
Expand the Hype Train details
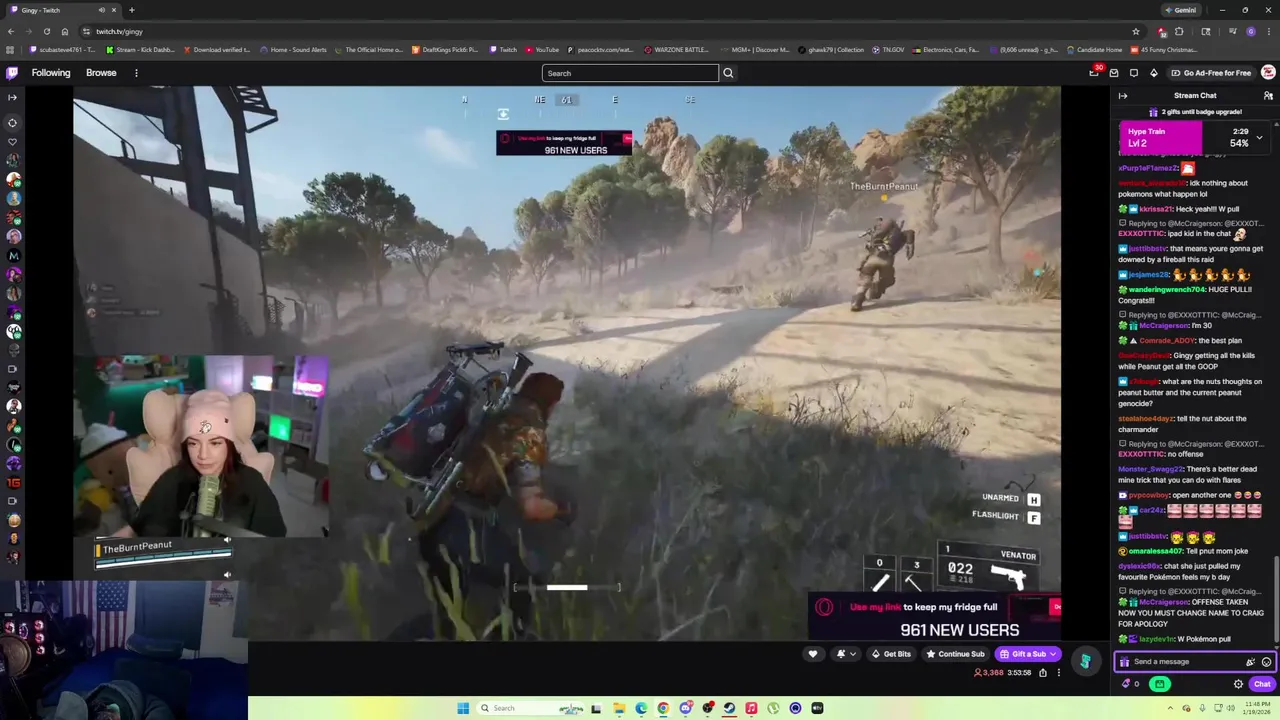tap(1259, 137)
